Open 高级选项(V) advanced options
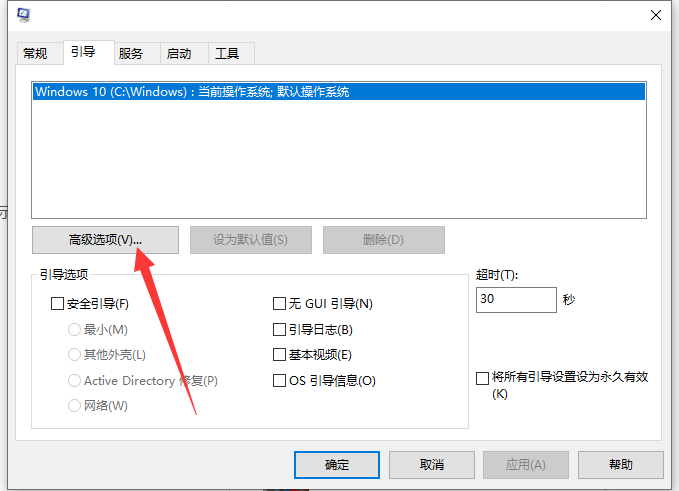Screen dimensions: 679x491 [x=105, y=240]
